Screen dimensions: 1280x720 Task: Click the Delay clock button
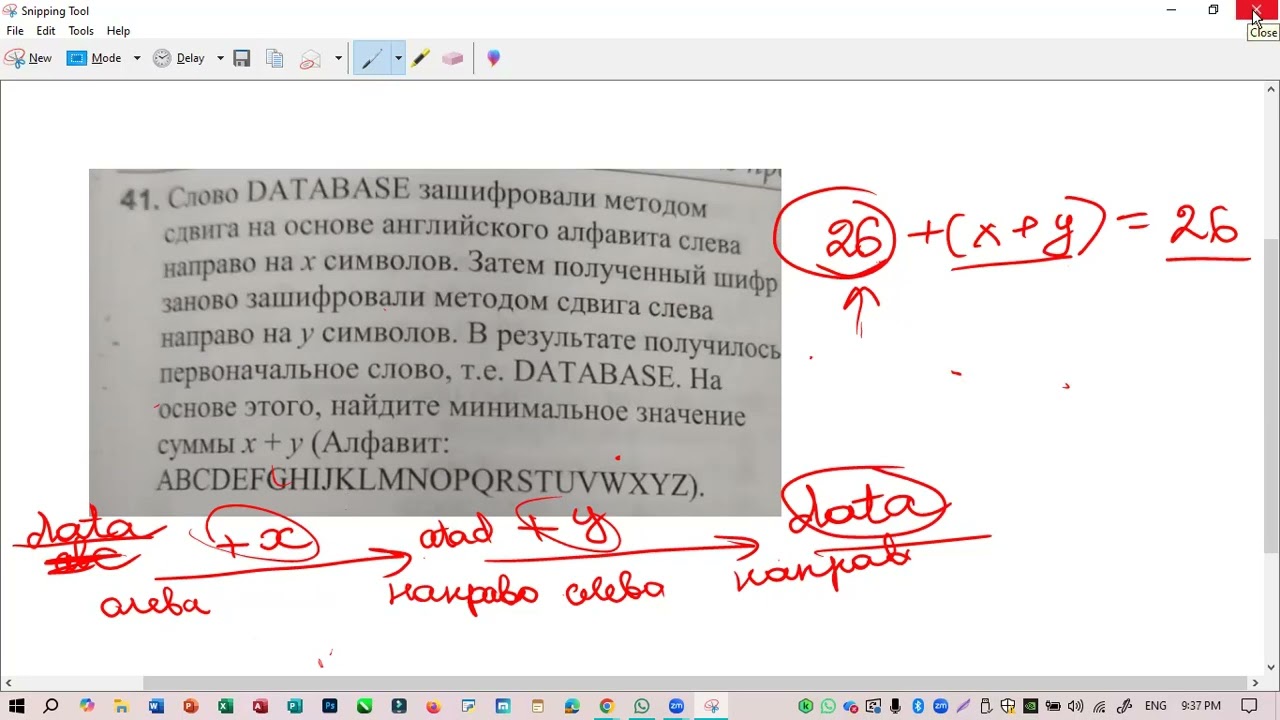point(178,58)
